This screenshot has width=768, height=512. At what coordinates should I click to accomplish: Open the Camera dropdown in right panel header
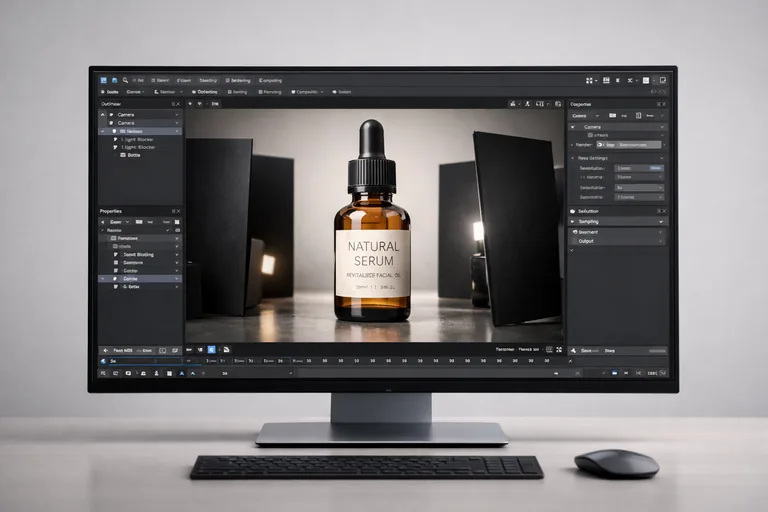click(585, 116)
